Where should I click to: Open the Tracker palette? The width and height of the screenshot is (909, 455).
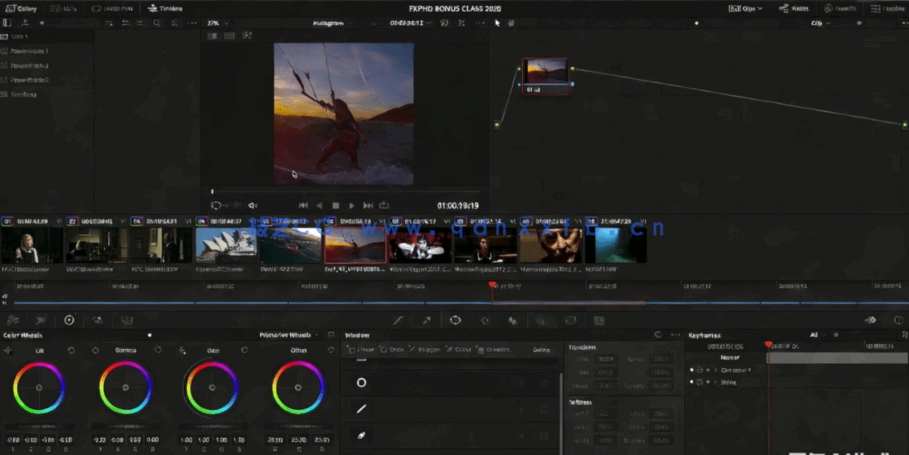(485, 320)
